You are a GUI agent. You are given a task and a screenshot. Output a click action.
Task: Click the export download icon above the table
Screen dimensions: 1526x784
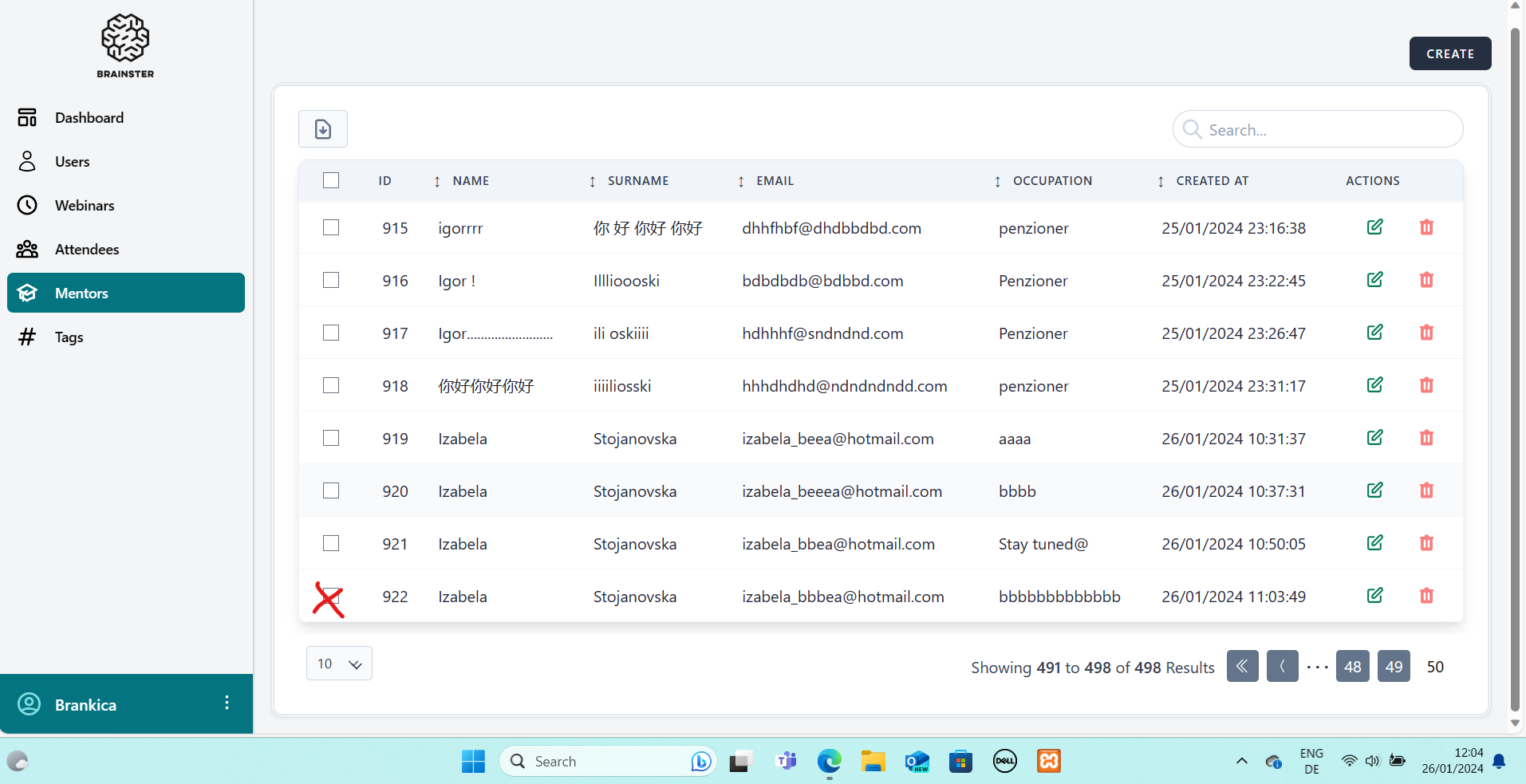pos(322,129)
